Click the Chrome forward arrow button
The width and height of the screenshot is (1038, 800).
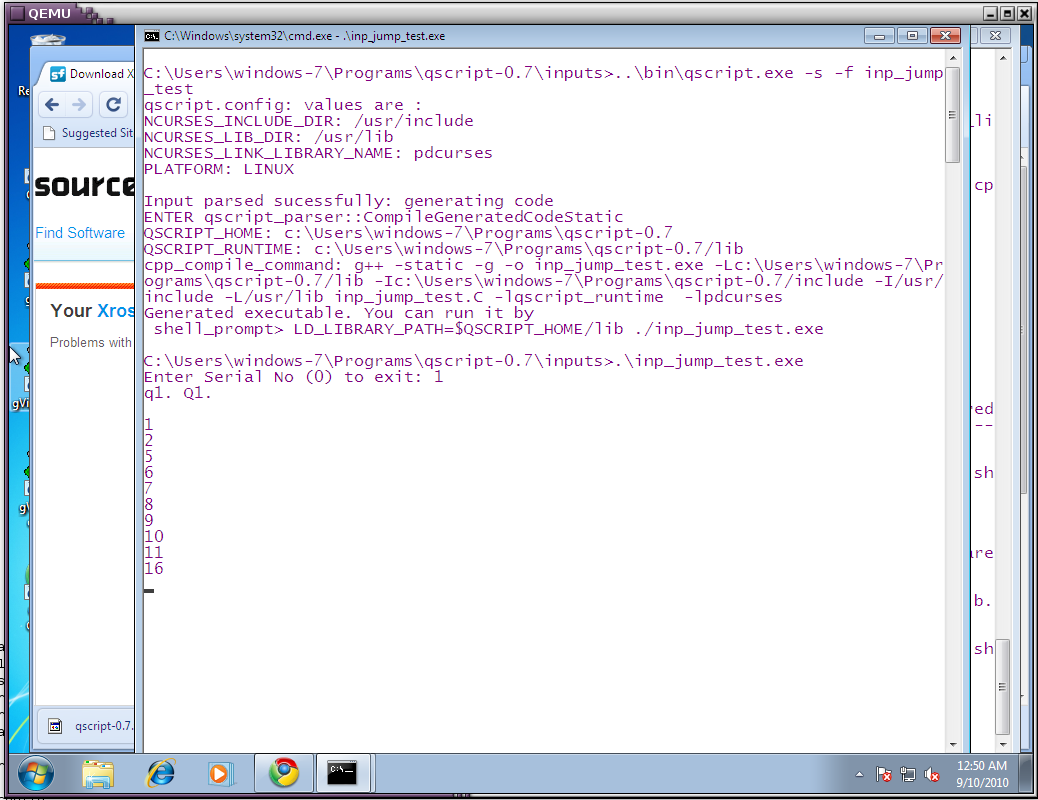(81, 105)
